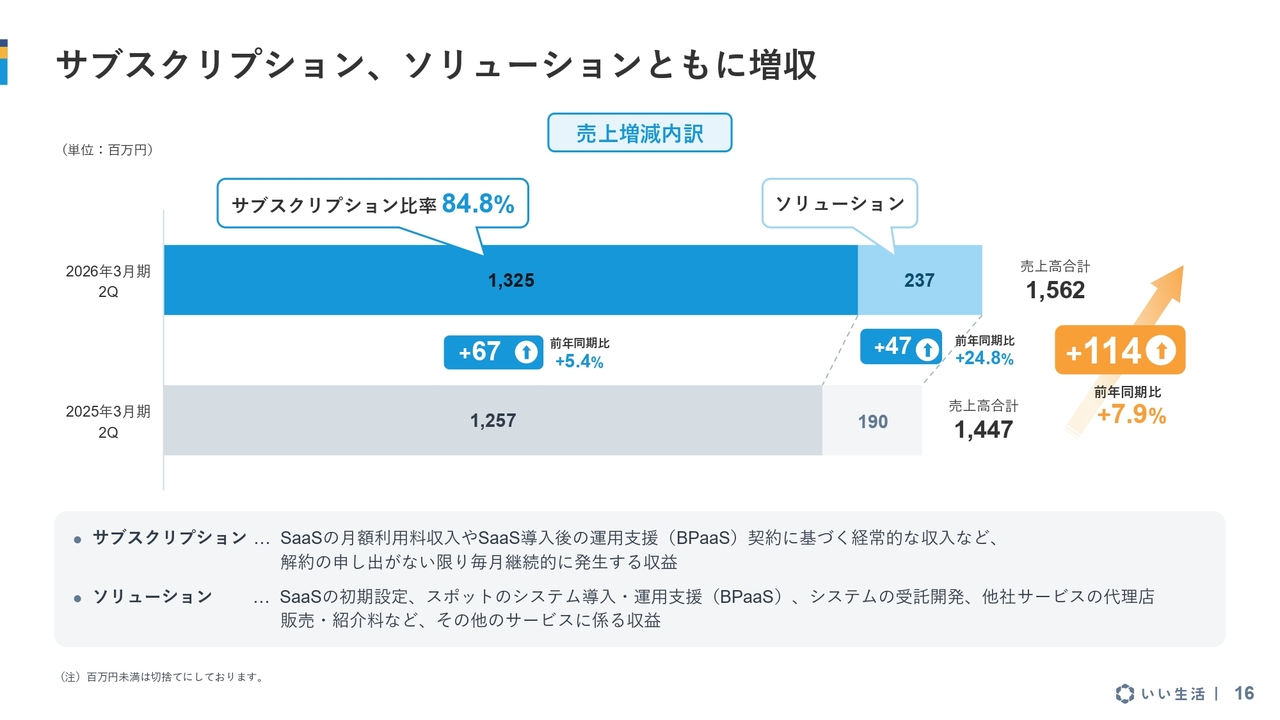
Task: Select the 売上増減内訳 header button
Action: (639, 133)
